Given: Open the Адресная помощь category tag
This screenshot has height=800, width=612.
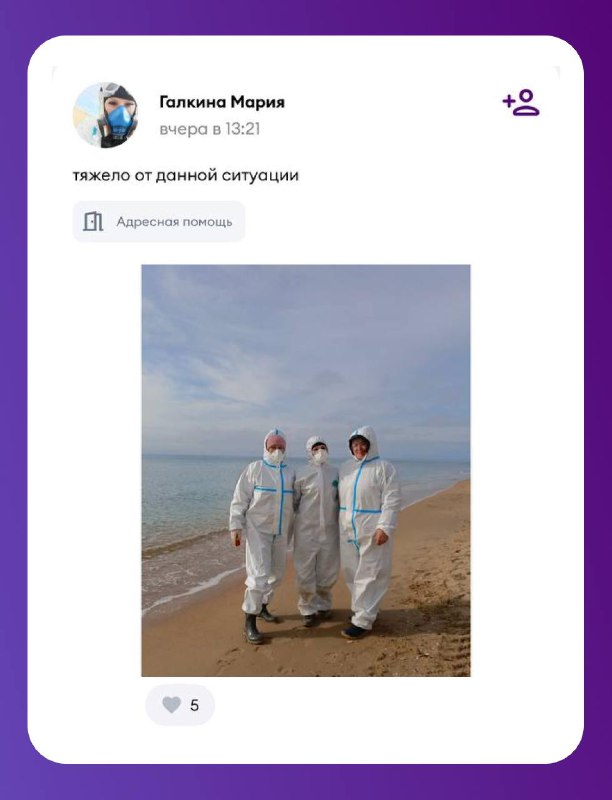Looking at the screenshot, I should pyautogui.click(x=159, y=221).
